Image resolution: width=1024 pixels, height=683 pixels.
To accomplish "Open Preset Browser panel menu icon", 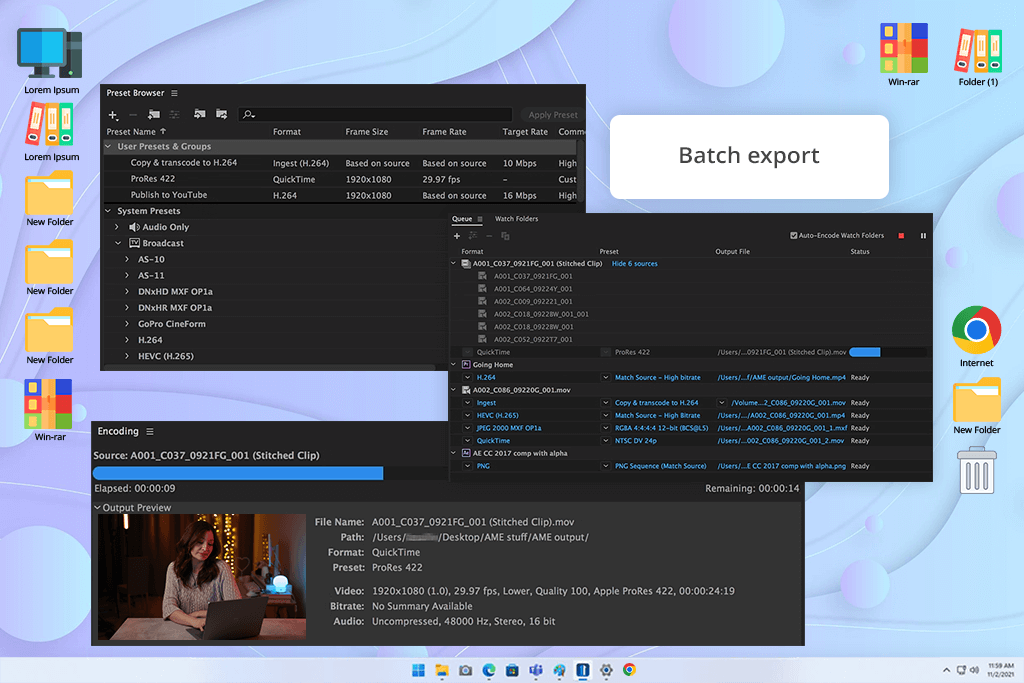I will pyautogui.click(x=174, y=93).
